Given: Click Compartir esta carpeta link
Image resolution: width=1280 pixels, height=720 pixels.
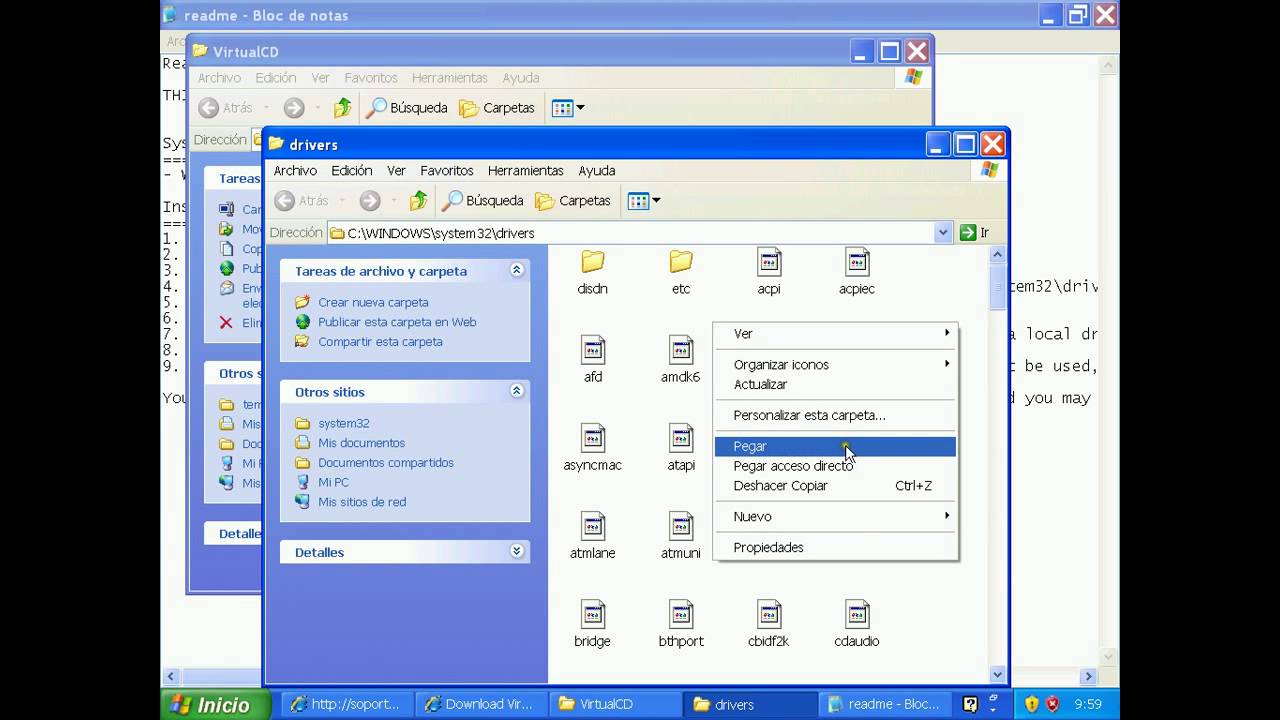Looking at the screenshot, I should pos(380,341).
